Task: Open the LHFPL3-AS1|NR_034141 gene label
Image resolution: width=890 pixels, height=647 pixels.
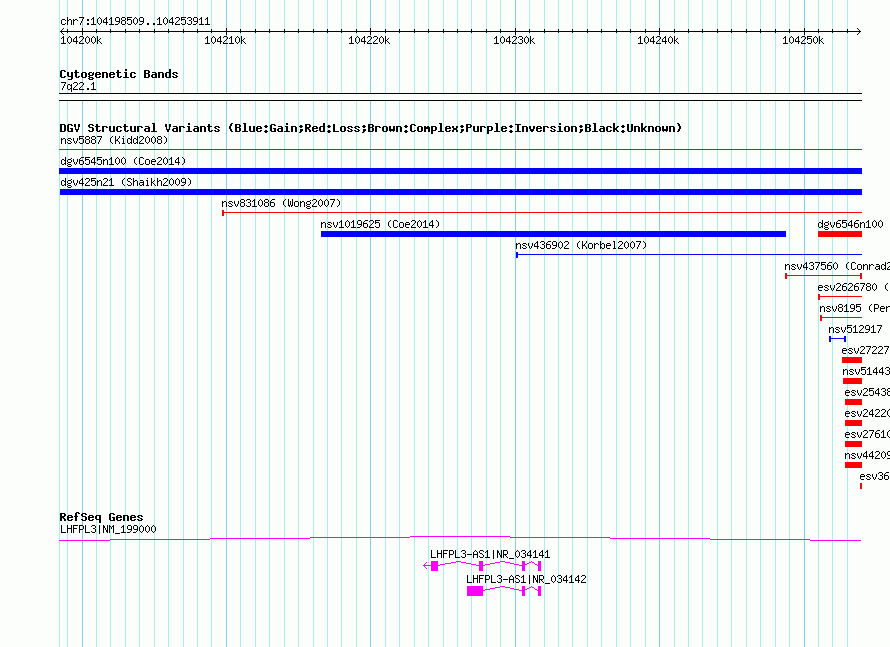Action: 490,554
